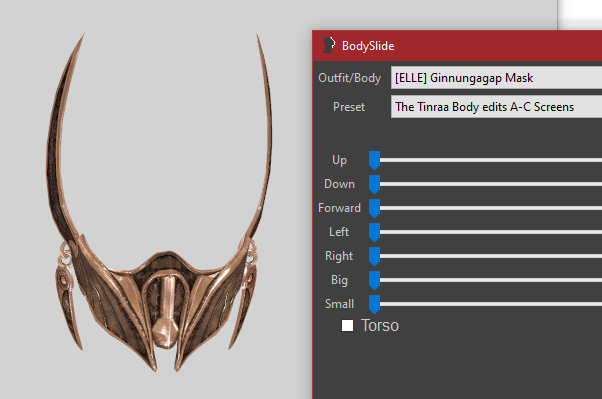Click the Up slider handle
602x399 pixels.
tap(374, 160)
